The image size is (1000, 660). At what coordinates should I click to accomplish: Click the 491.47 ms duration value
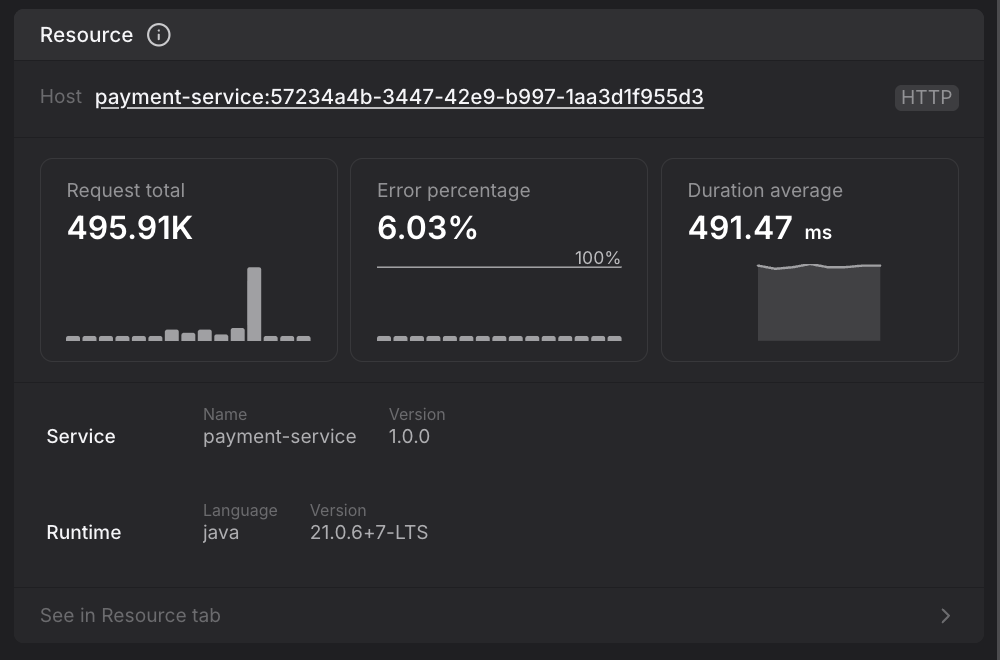(x=759, y=228)
